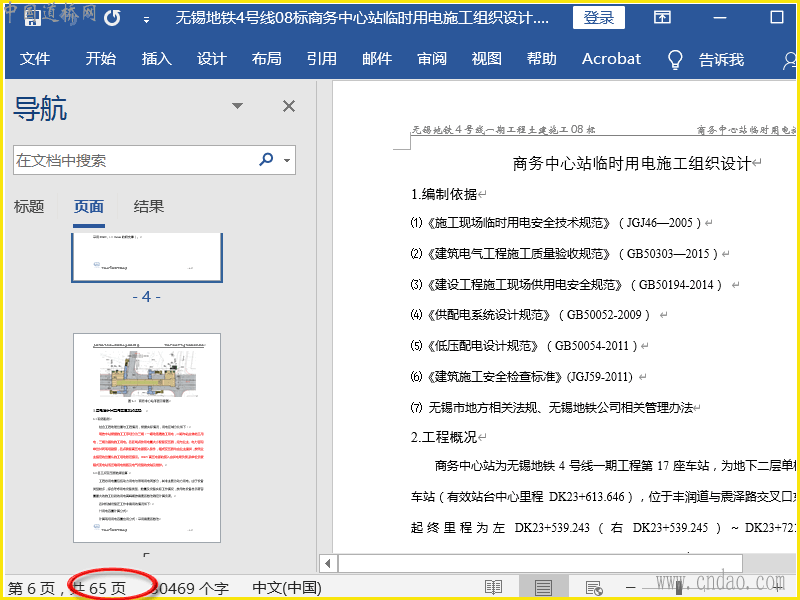Select the page 4 thumbnail
The height and width of the screenshot is (600, 800).
(x=147, y=257)
